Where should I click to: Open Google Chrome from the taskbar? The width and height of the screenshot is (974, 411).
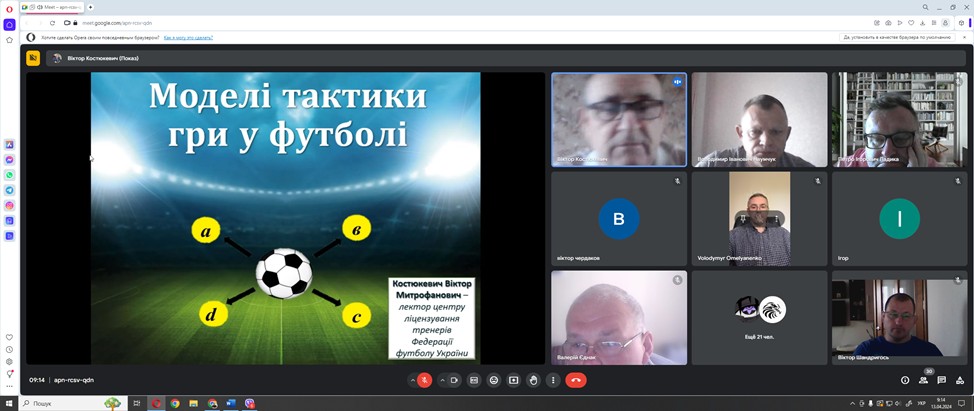pyautogui.click(x=175, y=404)
